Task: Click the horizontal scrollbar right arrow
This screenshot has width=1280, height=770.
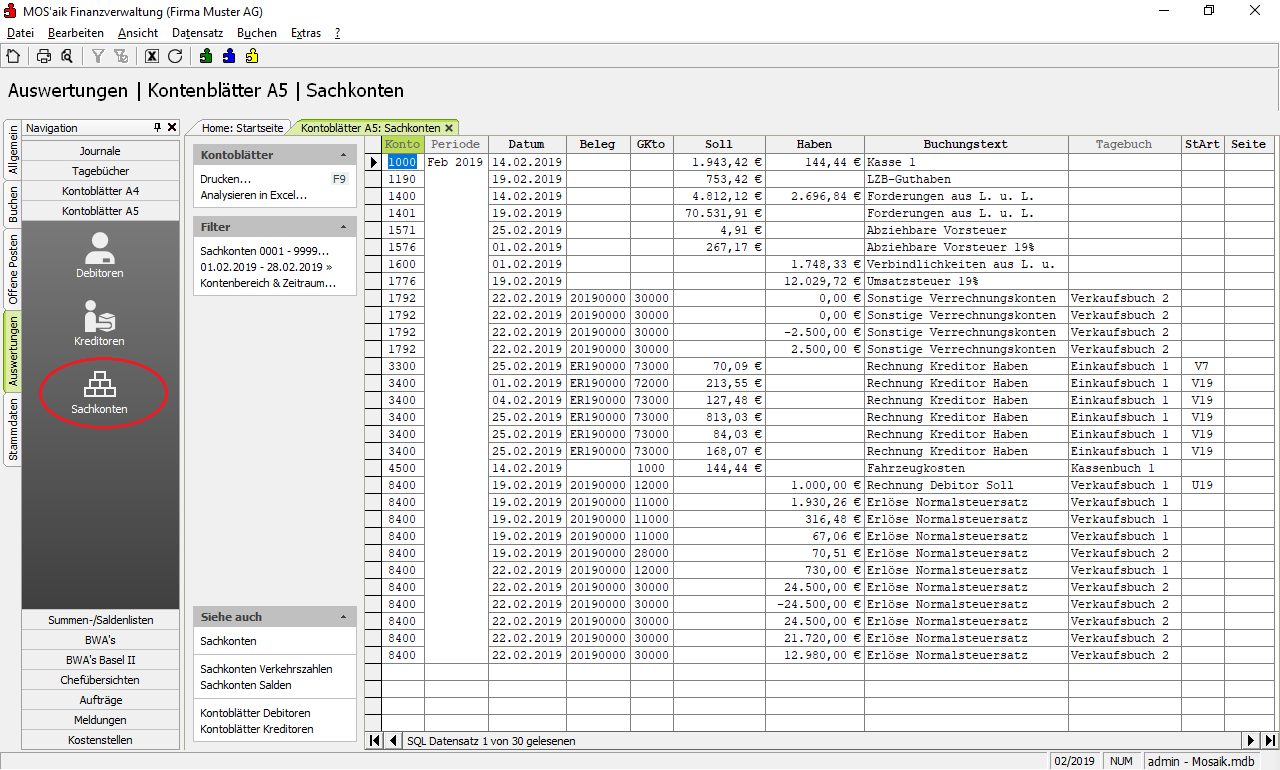Action: (x=1251, y=741)
